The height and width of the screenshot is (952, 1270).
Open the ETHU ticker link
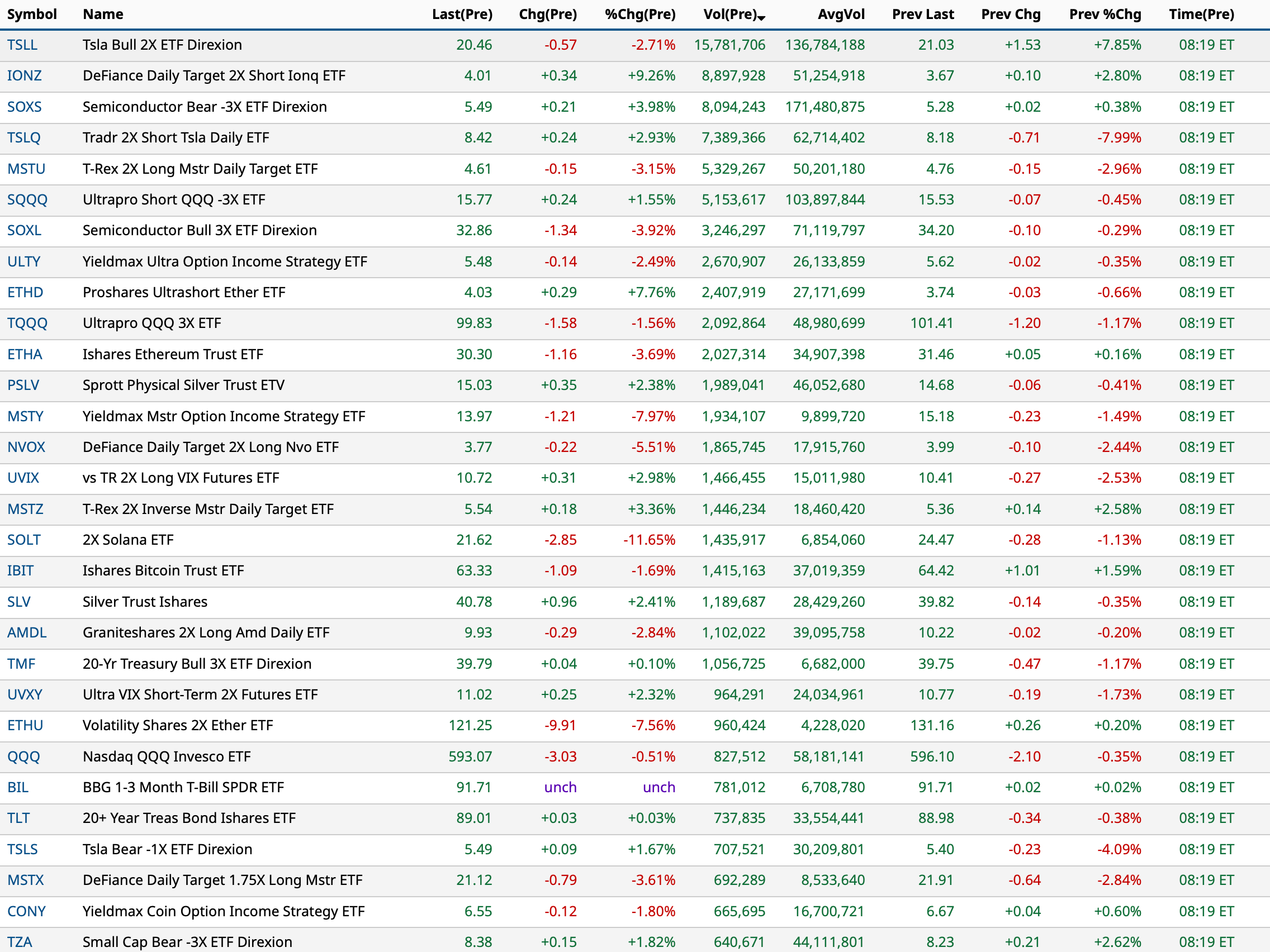coord(25,725)
